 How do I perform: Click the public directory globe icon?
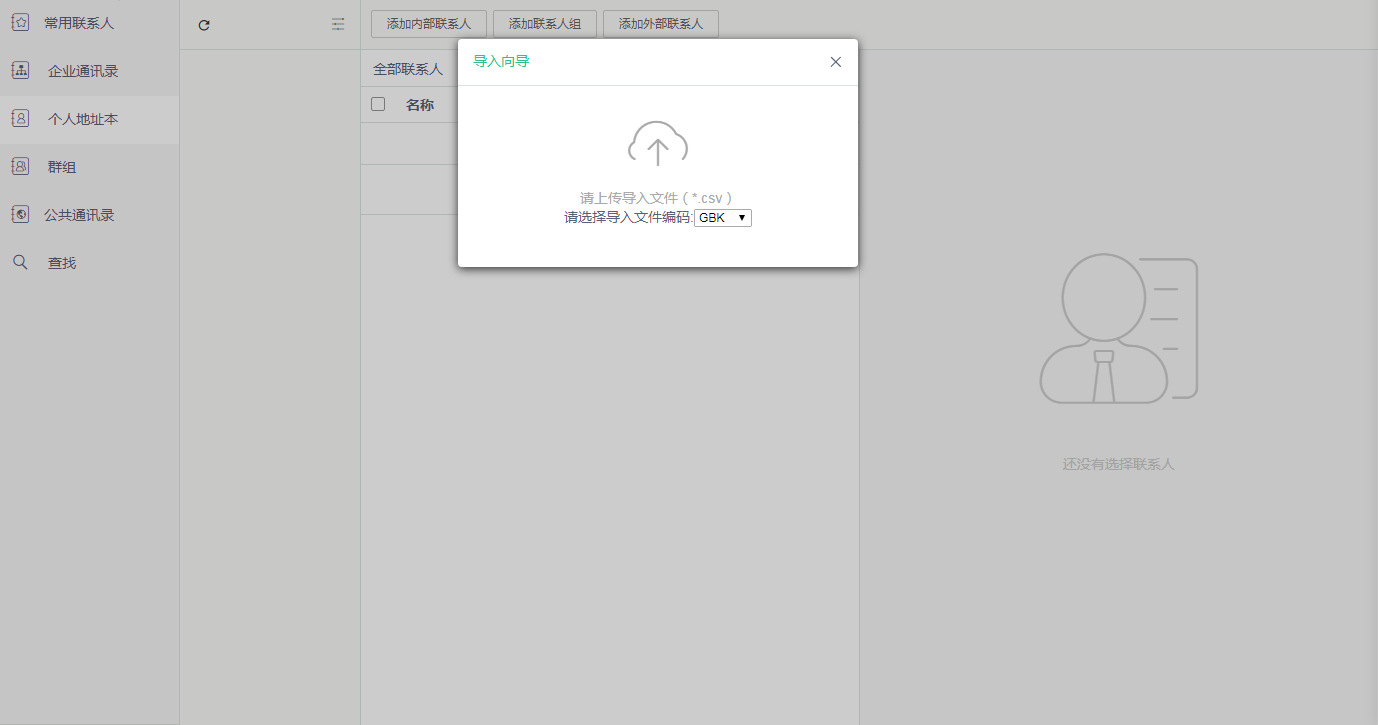[20, 214]
